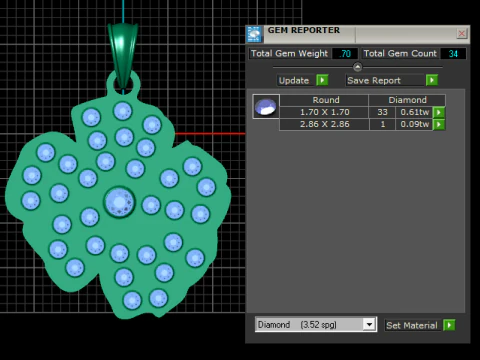Screen dimensions: 480x360
Task: Click the Round column header
Action: (324, 100)
